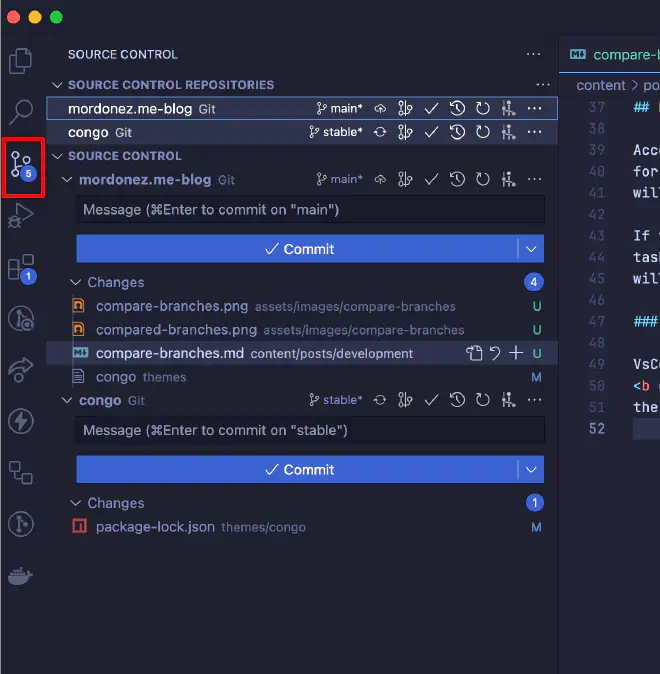Open more actions for top congo row
The width and height of the screenshot is (660, 674).
pos(534,132)
